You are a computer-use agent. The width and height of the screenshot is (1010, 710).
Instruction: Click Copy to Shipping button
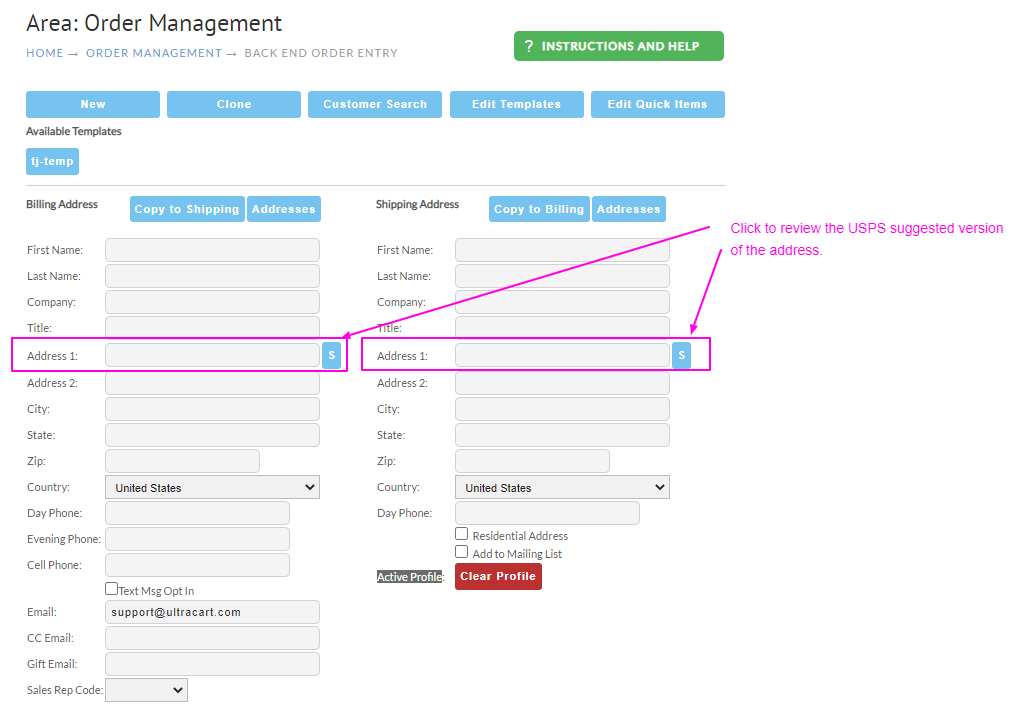187,209
